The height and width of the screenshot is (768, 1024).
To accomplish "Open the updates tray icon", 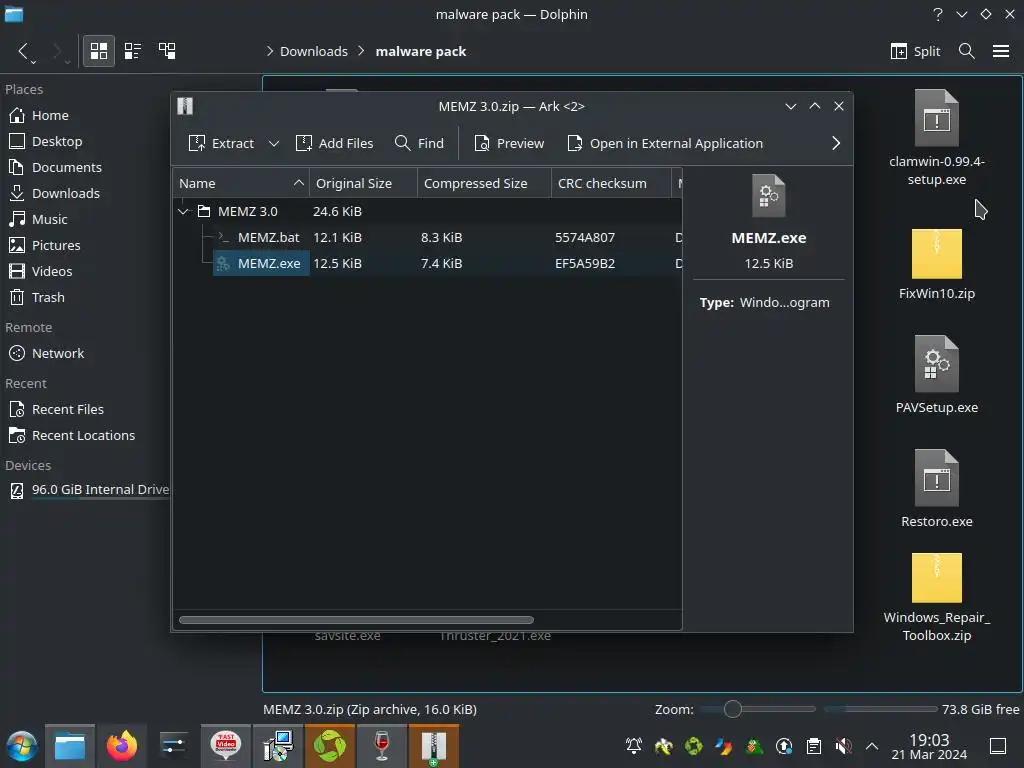I will [x=784, y=746].
